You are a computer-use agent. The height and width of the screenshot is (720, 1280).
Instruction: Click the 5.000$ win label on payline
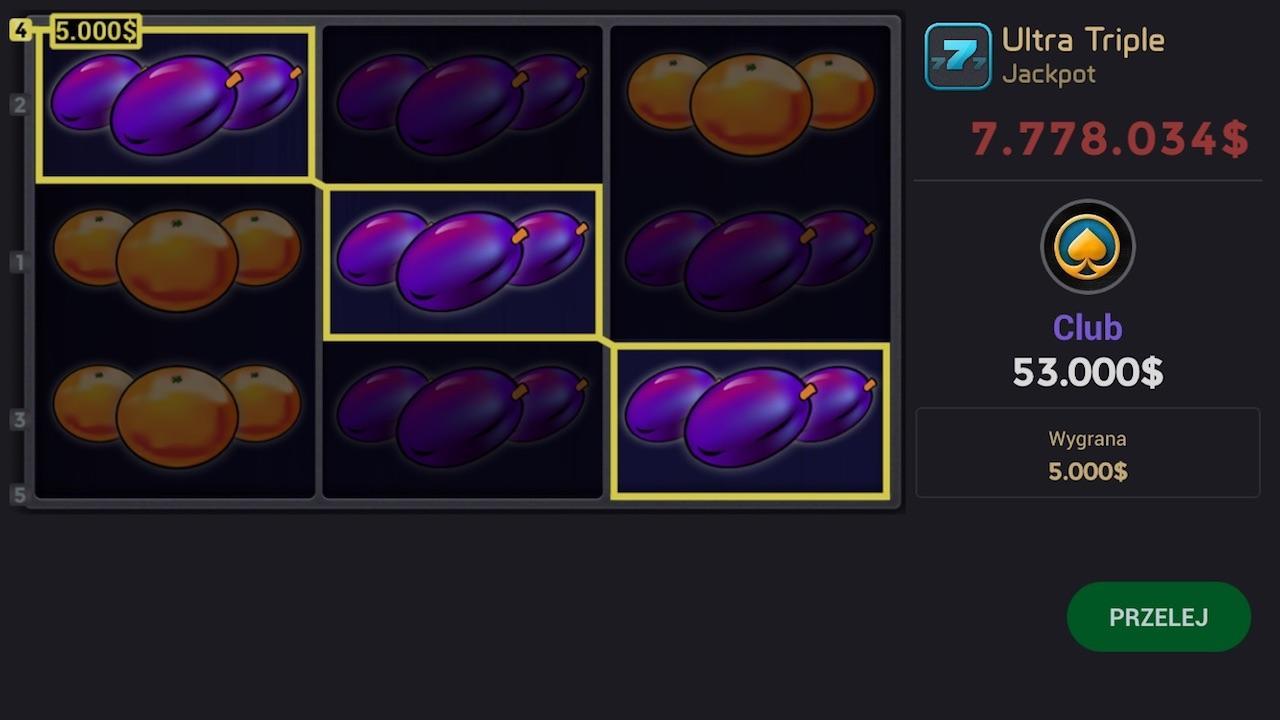(95, 31)
